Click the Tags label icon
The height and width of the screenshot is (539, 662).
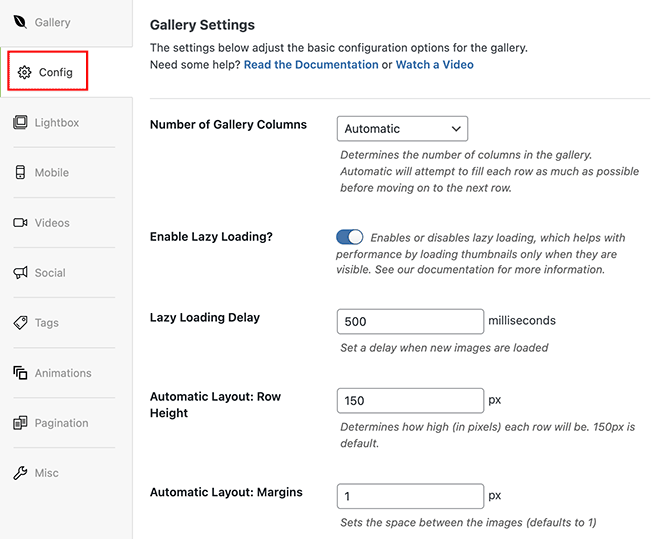tap(20, 323)
